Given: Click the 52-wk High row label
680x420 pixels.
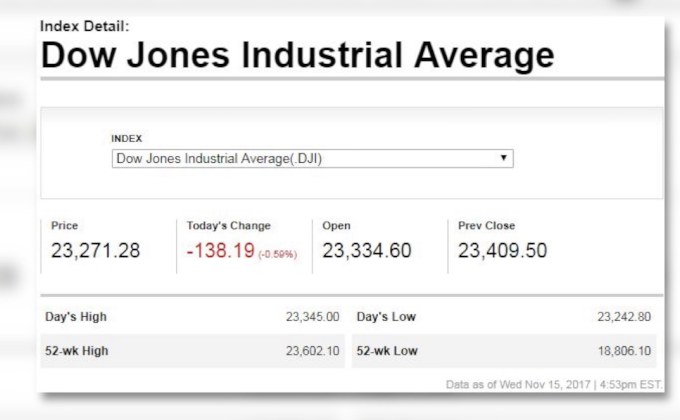Looking at the screenshot, I should click(x=76, y=351).
